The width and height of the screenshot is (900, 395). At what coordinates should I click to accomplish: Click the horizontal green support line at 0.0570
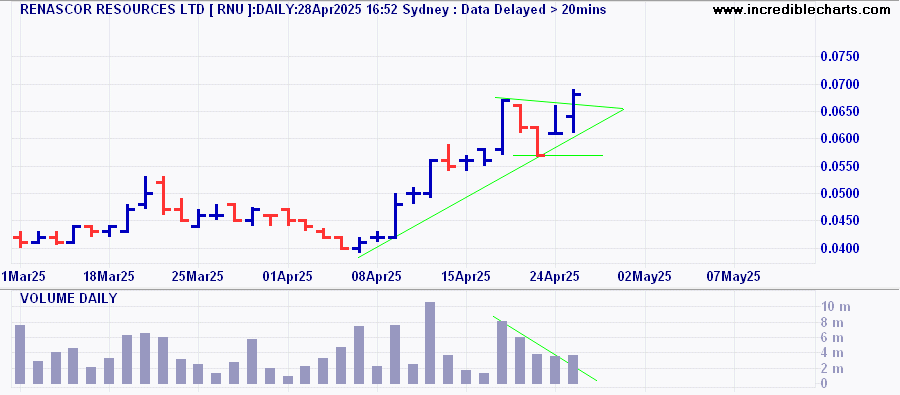[557, 156]
